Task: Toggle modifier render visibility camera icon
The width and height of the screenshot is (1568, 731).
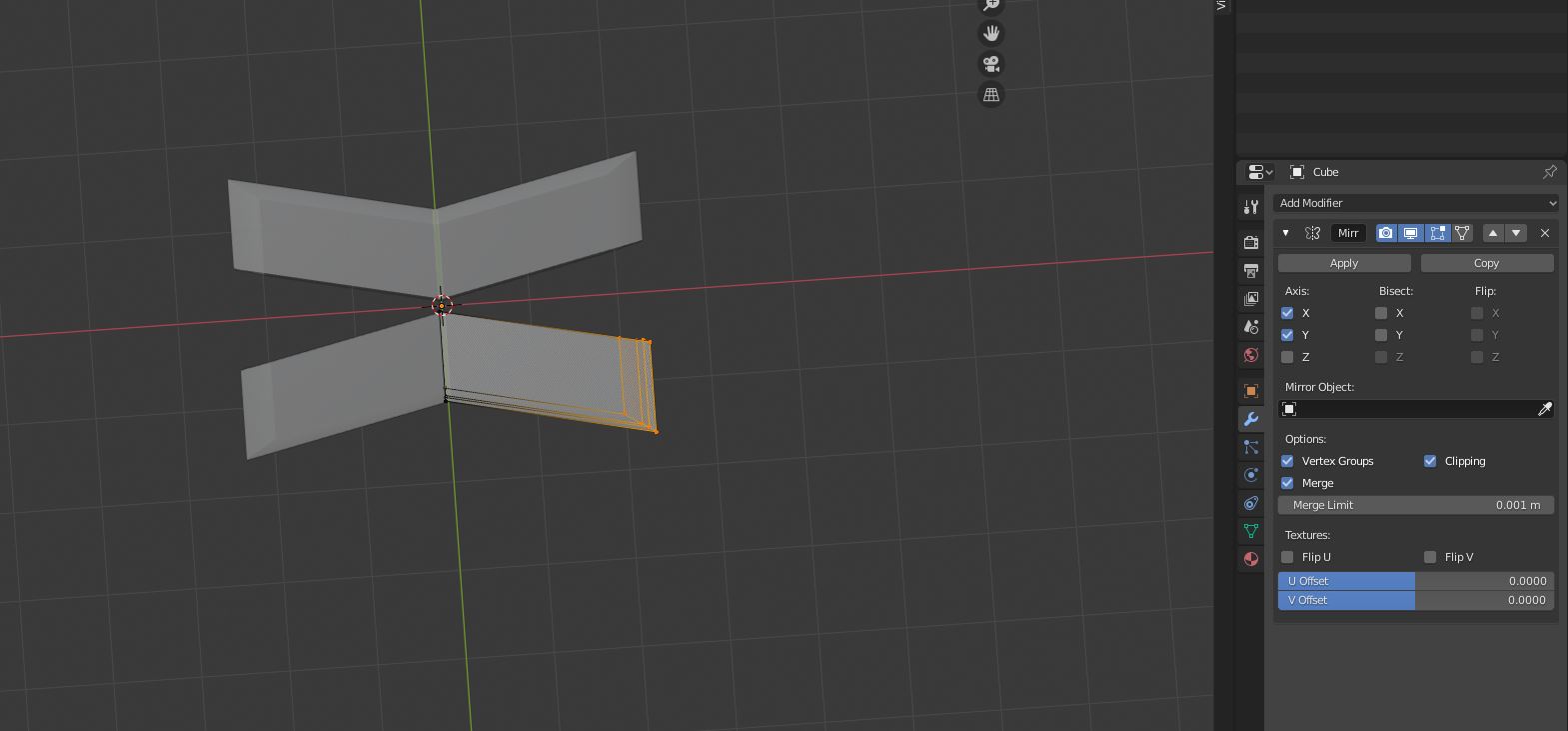Action: coord(1386,233)
